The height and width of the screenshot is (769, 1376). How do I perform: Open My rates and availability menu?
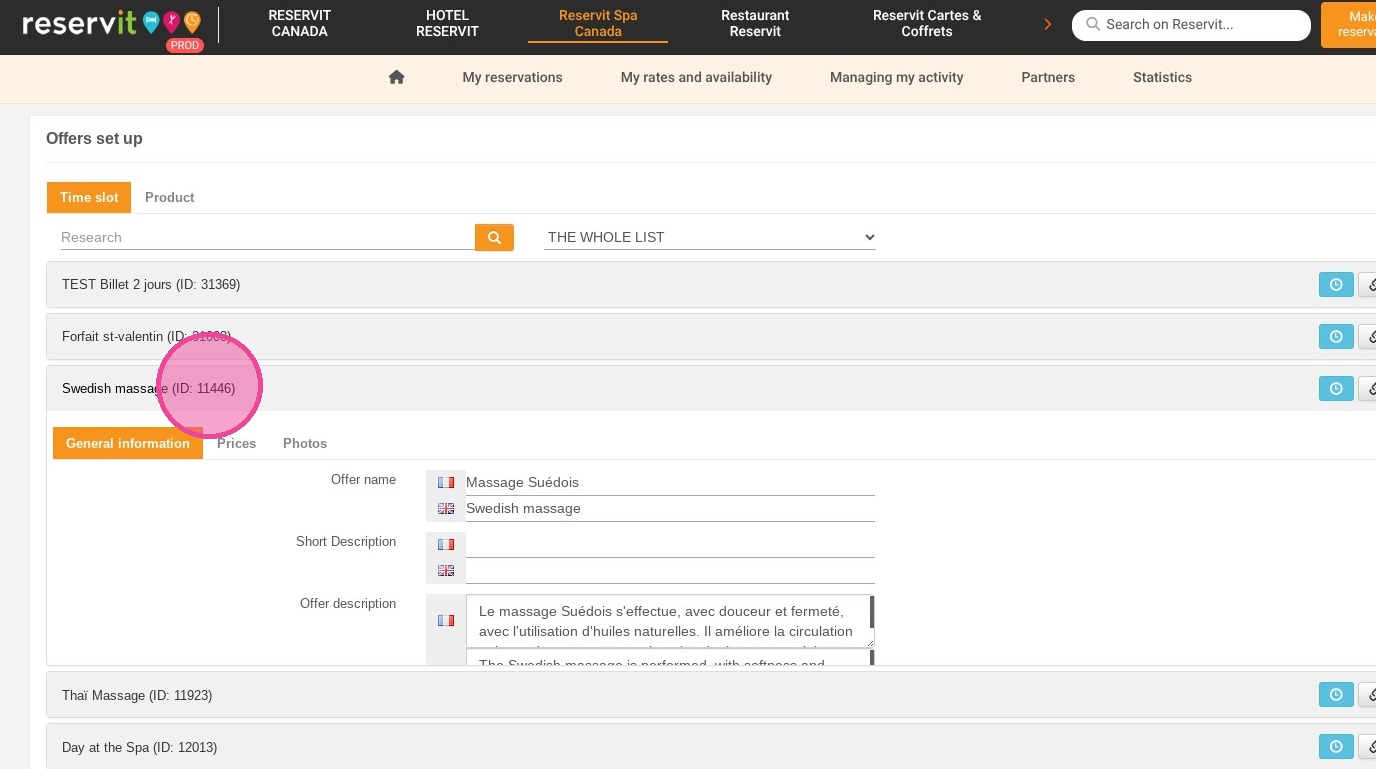(696, 77)
